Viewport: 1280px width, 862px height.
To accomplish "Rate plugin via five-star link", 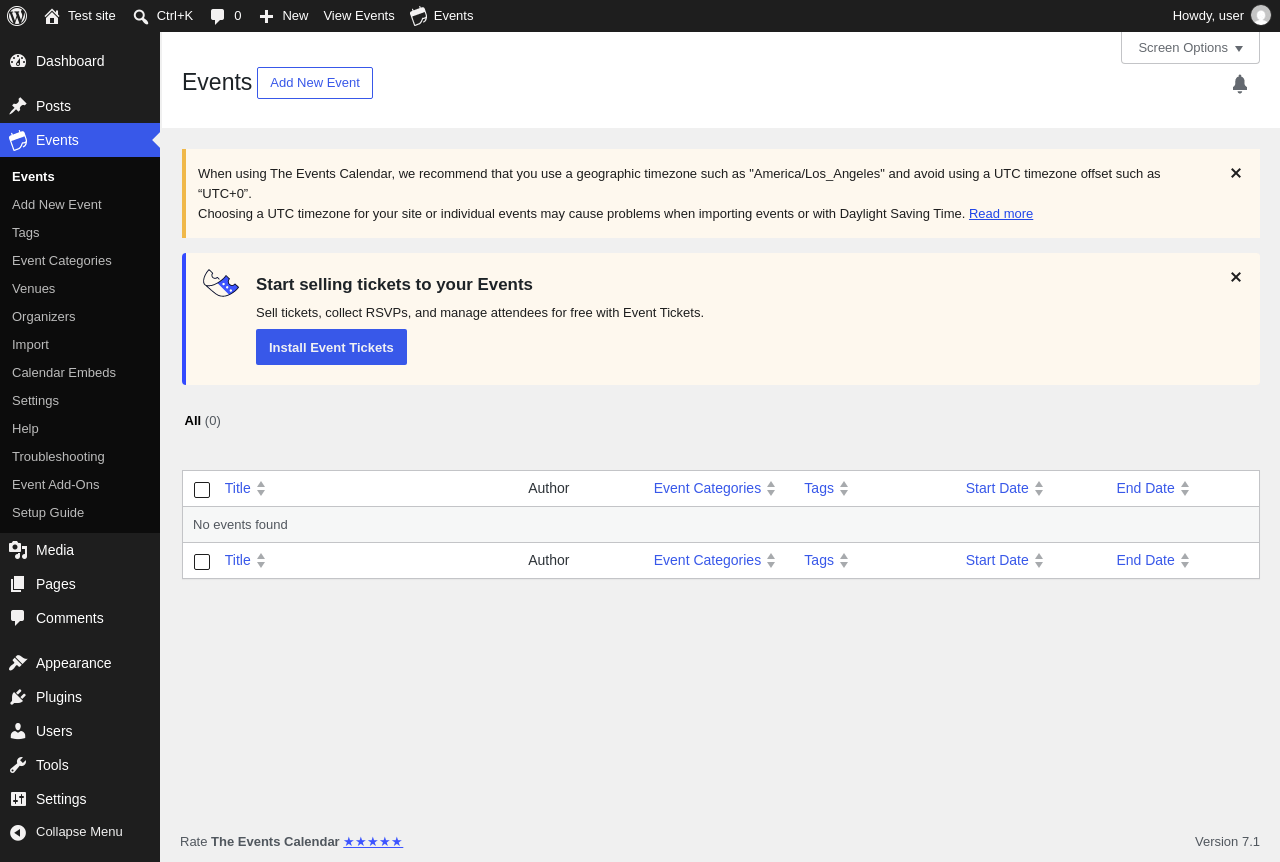I will point(373,842).
